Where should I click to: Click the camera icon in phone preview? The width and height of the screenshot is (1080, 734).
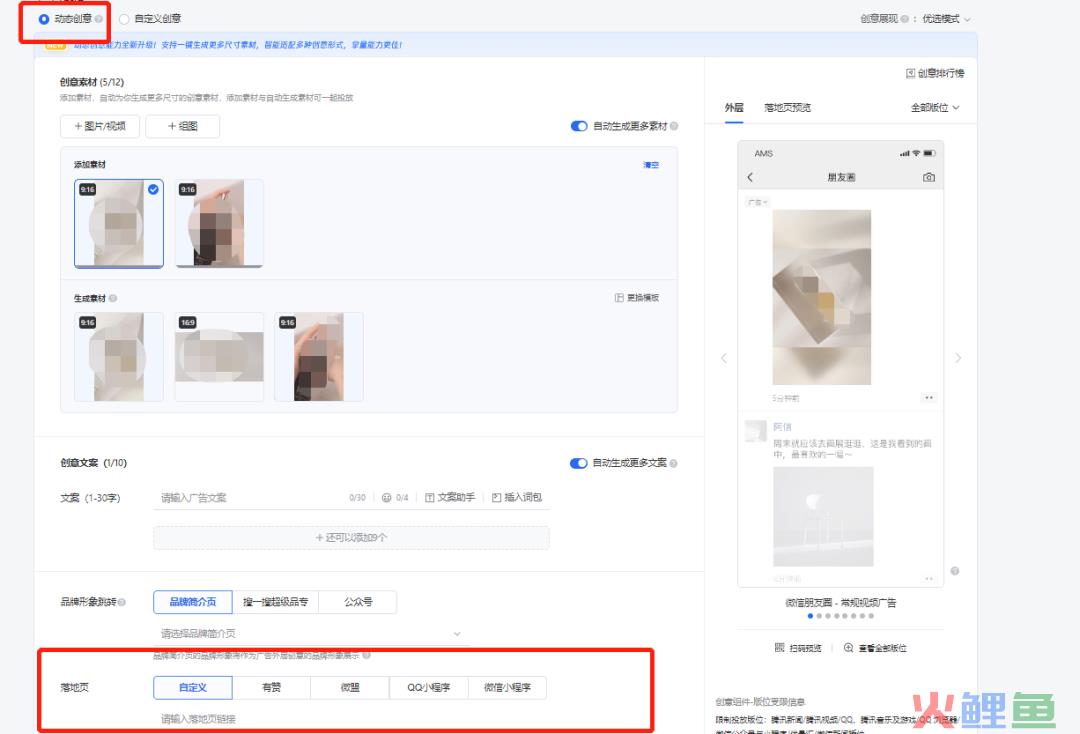[x=928, y=177]
